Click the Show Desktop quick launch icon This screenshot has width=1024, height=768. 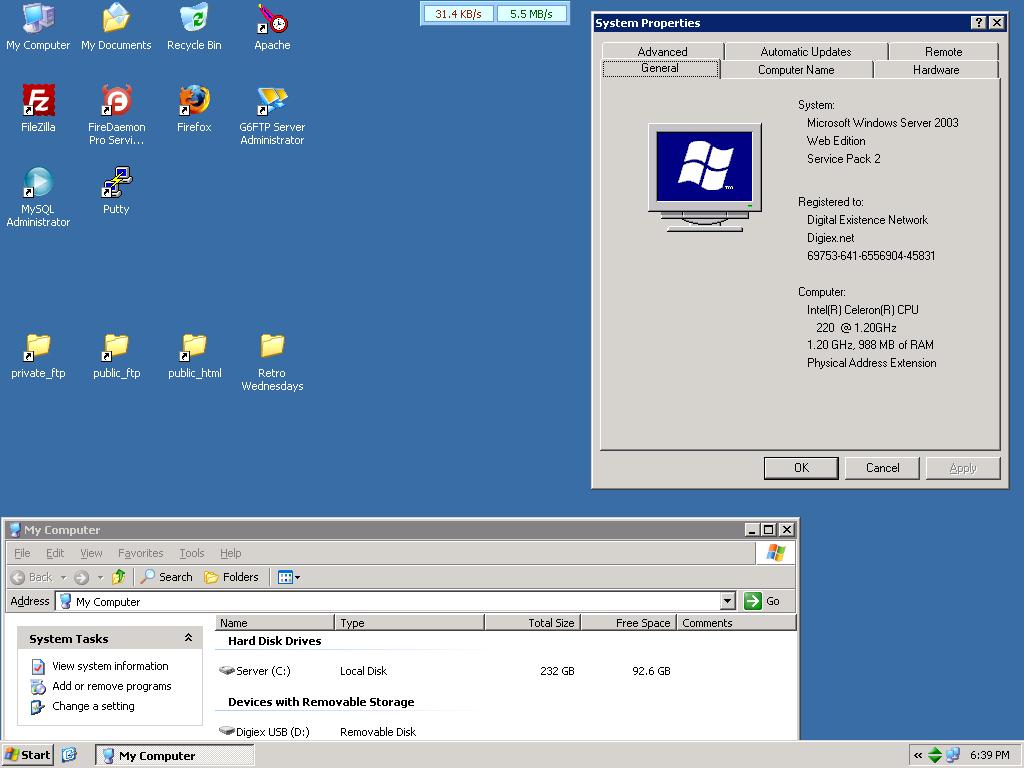(x=69, y=755)
